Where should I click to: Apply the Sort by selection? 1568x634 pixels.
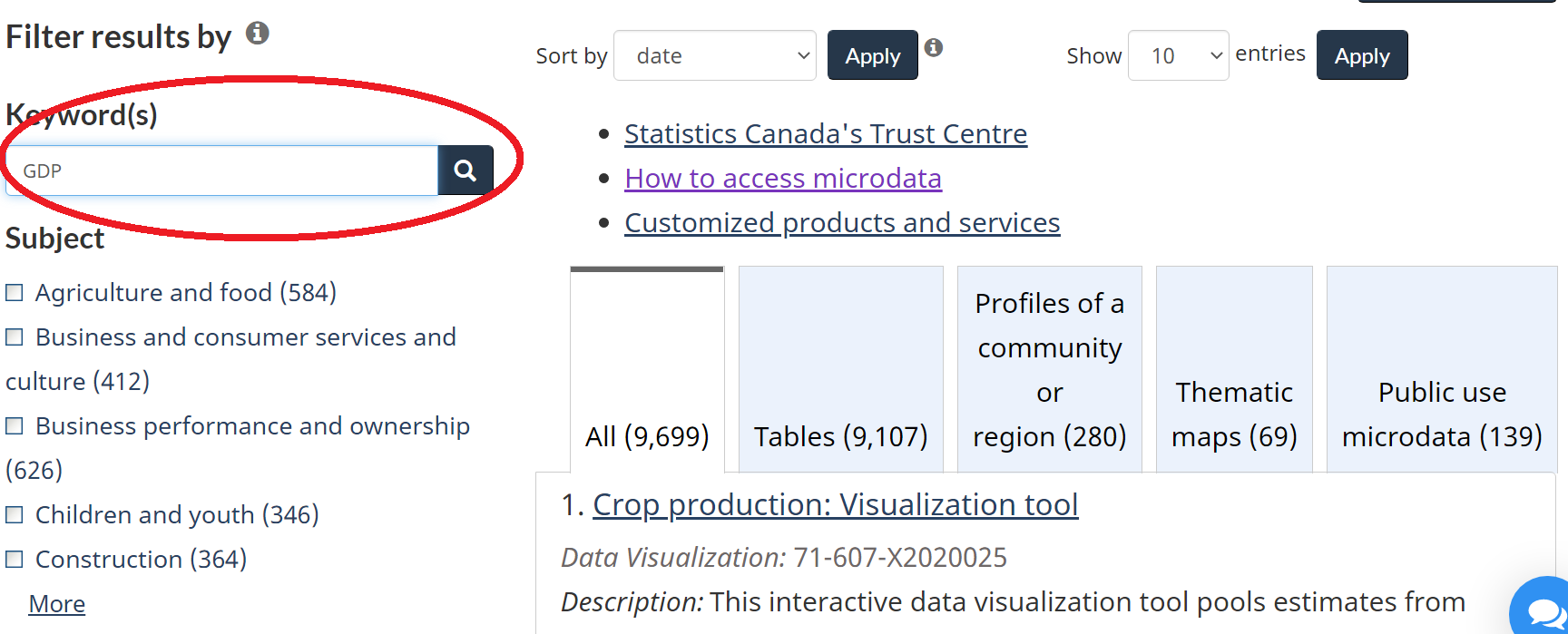click(x=872, y=56)
